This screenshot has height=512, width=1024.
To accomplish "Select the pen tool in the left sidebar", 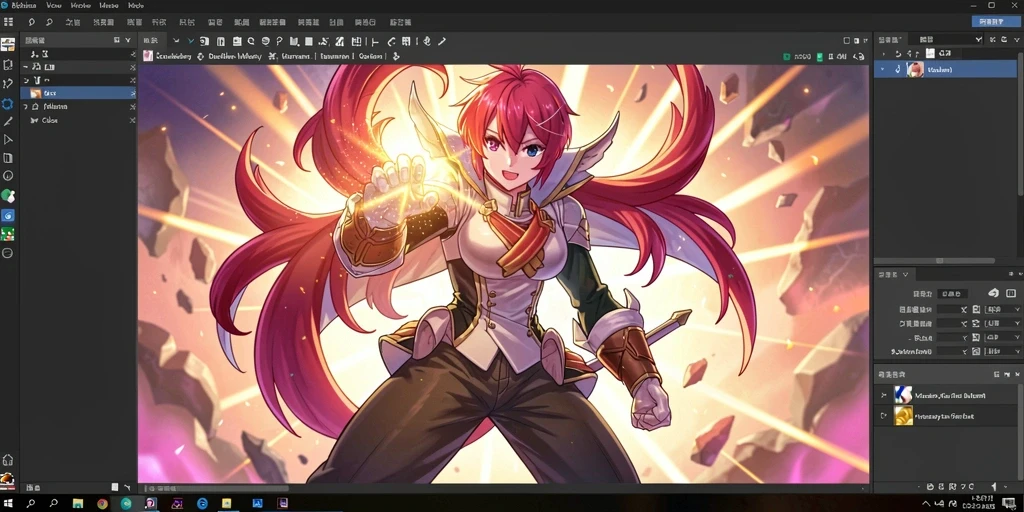I will [x=8, y=121].
